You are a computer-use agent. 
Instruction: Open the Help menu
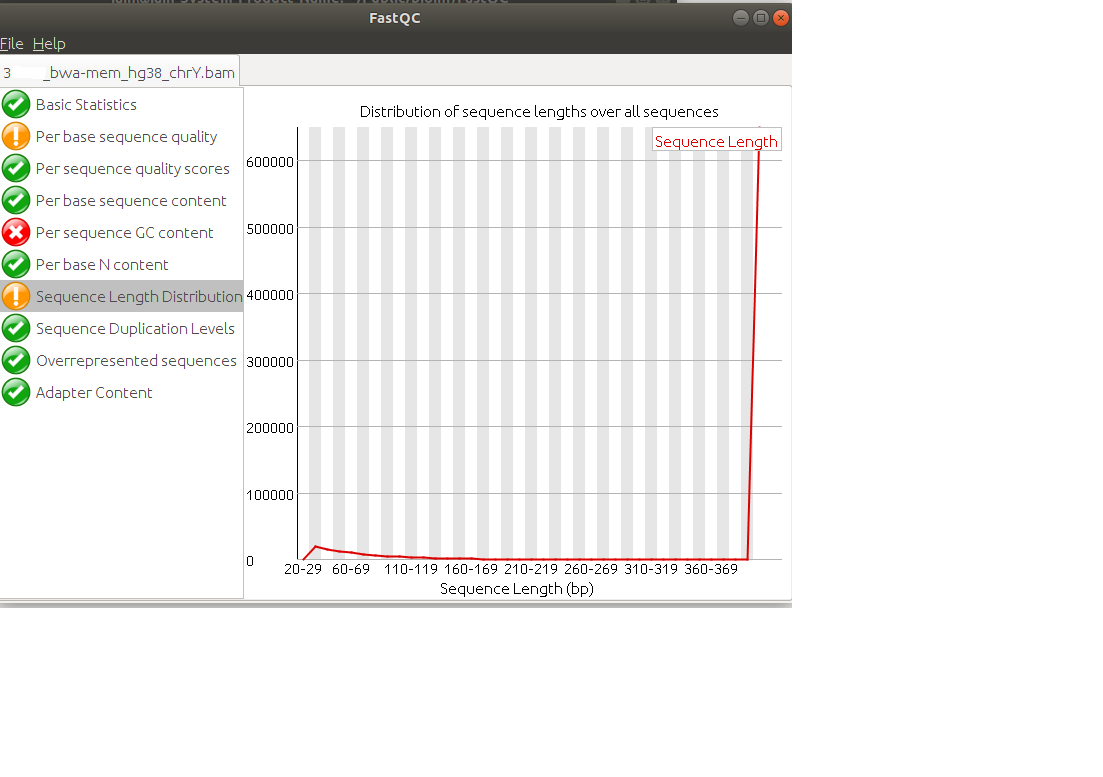coord(49,44)
